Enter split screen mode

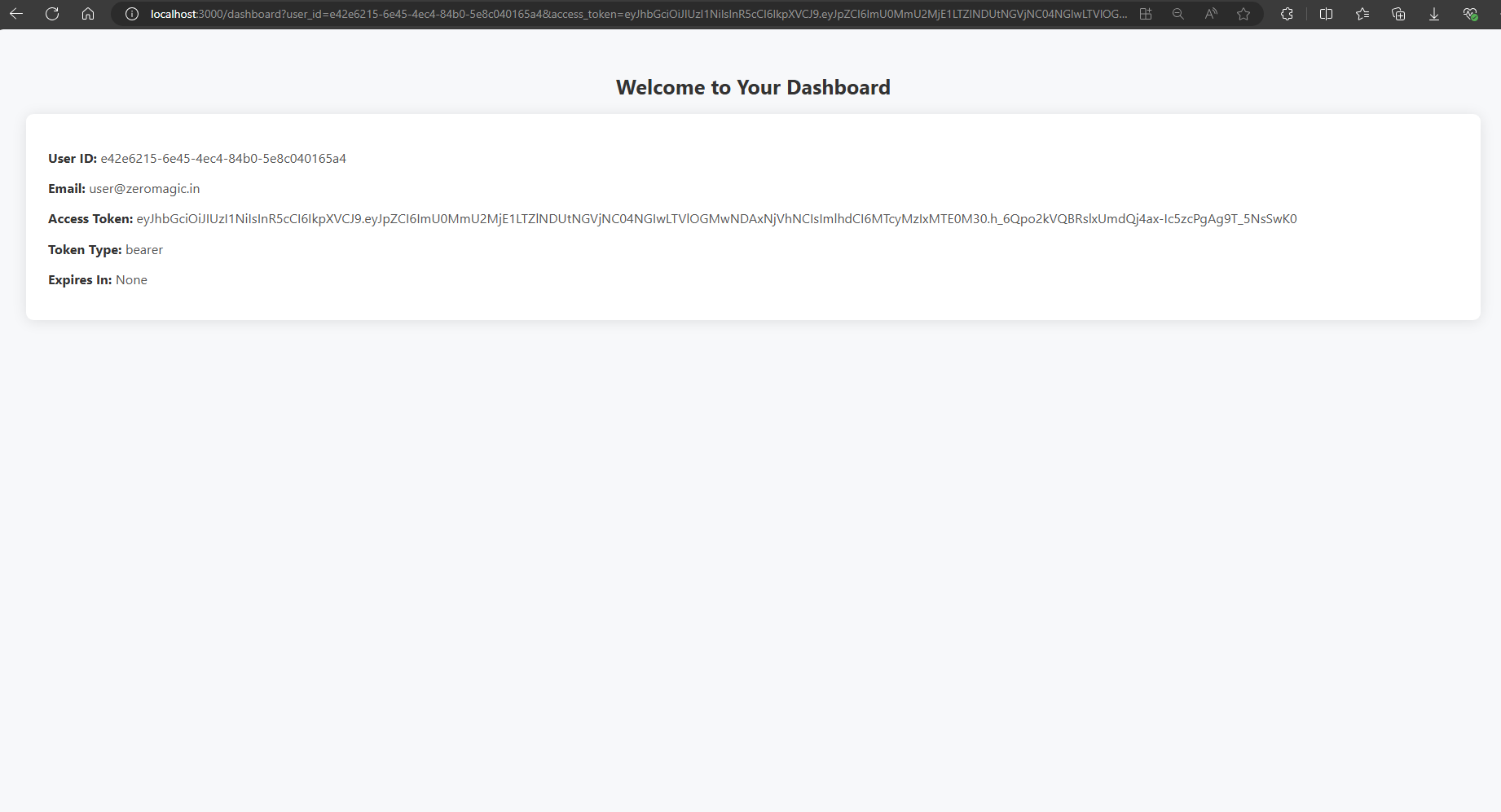[1326, 13]
